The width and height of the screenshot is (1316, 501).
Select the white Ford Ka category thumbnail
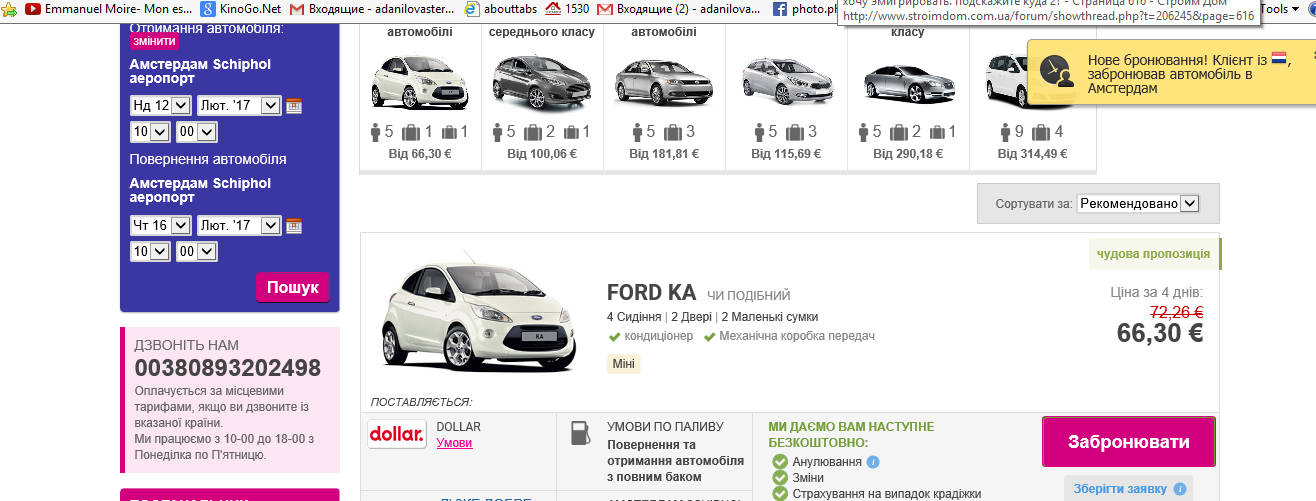420,82
